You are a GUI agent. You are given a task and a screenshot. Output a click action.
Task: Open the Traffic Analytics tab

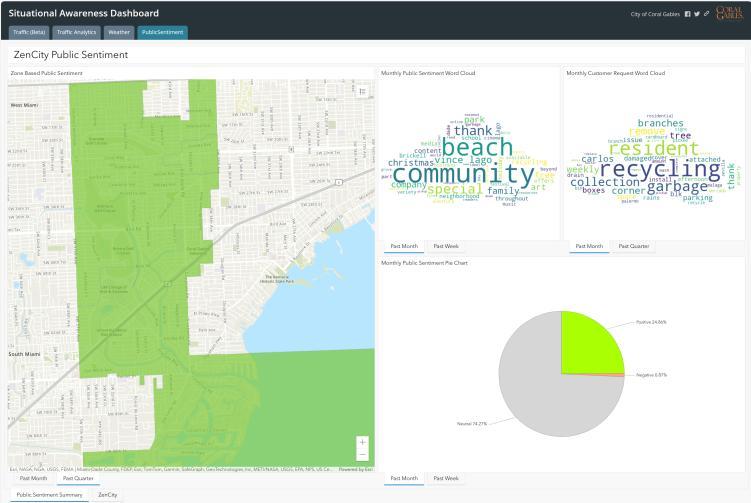(77, 32)
